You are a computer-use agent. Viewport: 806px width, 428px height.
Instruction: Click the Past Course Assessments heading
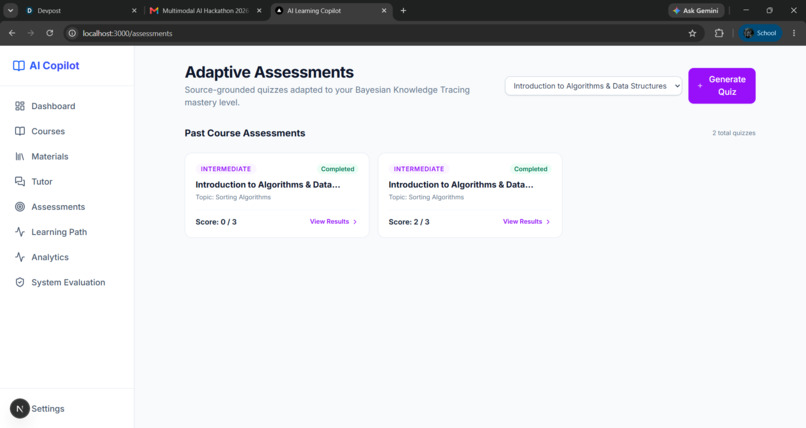pos(245,133)
